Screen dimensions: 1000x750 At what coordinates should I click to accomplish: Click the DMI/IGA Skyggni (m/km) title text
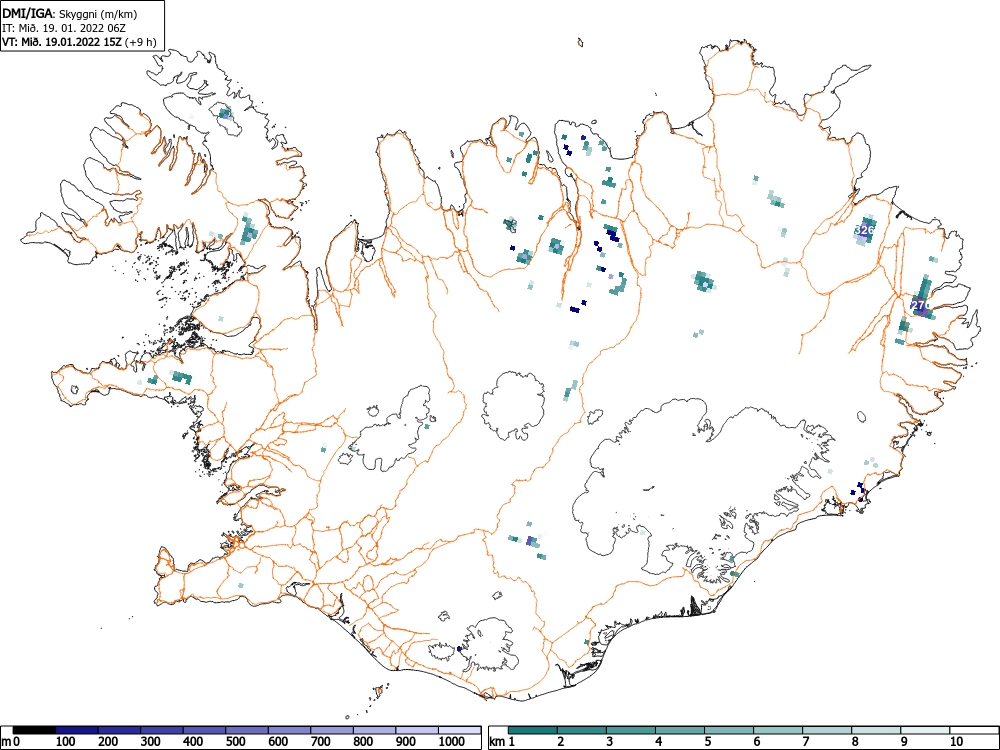tap(70, 14)
